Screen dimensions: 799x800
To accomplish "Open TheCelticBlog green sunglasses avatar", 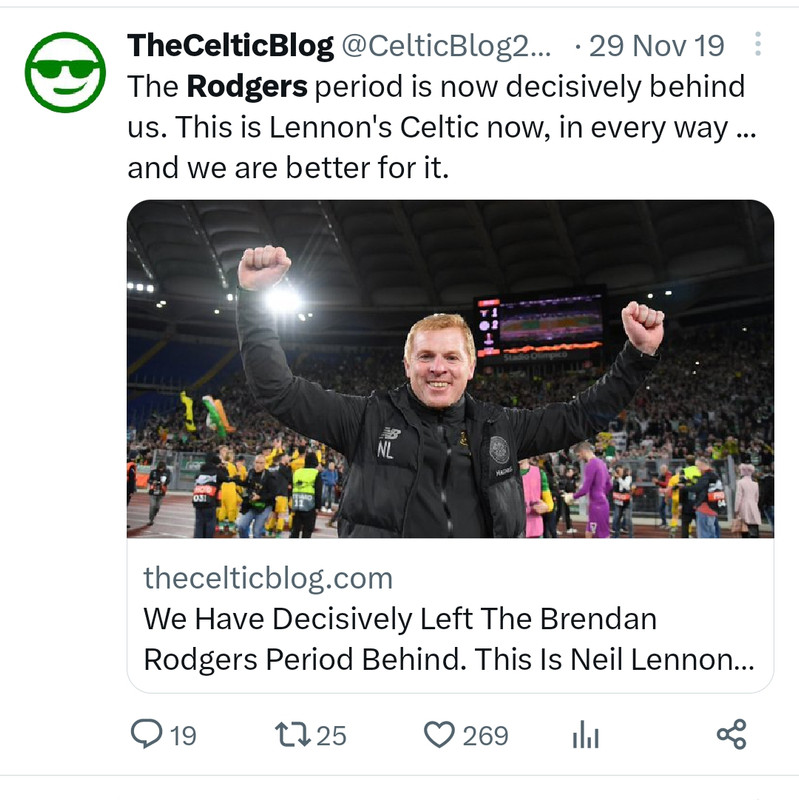I will [65, 72].
